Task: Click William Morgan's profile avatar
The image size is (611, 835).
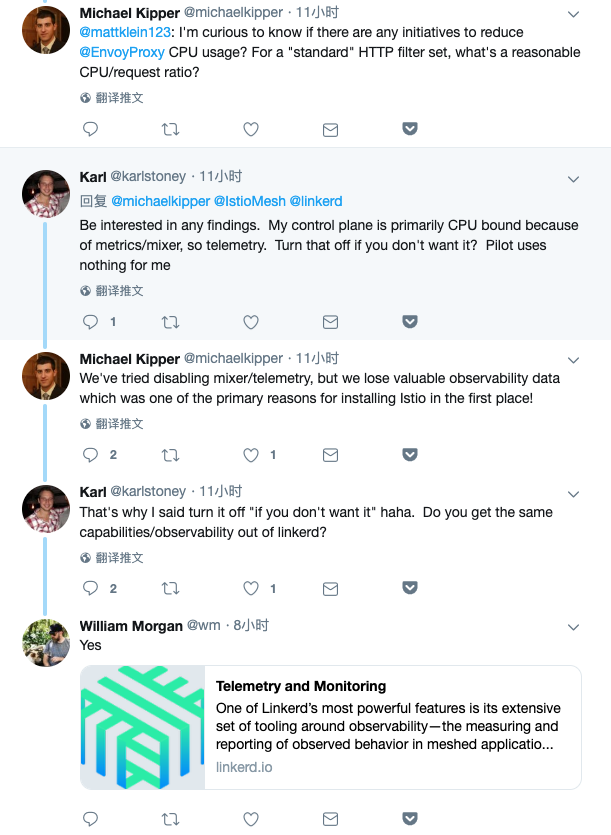Action: (x=46, y=642)
